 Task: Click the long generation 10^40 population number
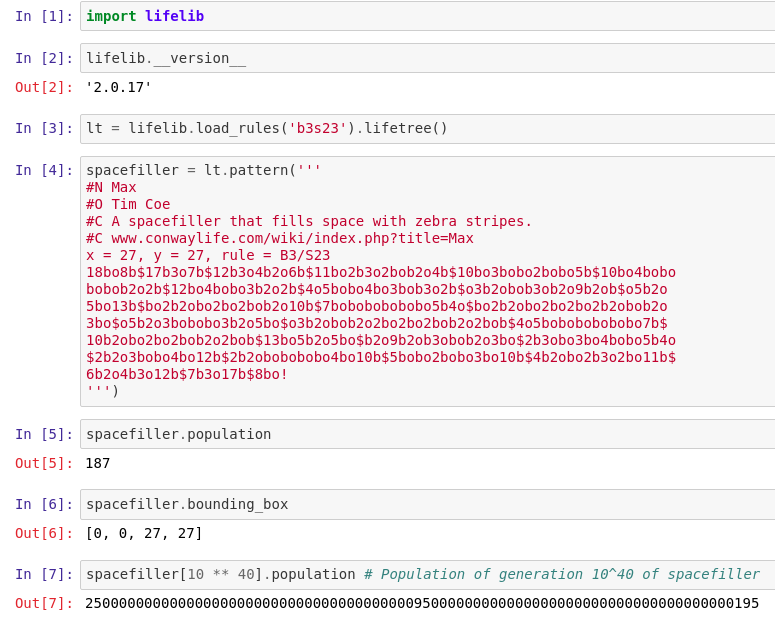click(x=422, y=604)
